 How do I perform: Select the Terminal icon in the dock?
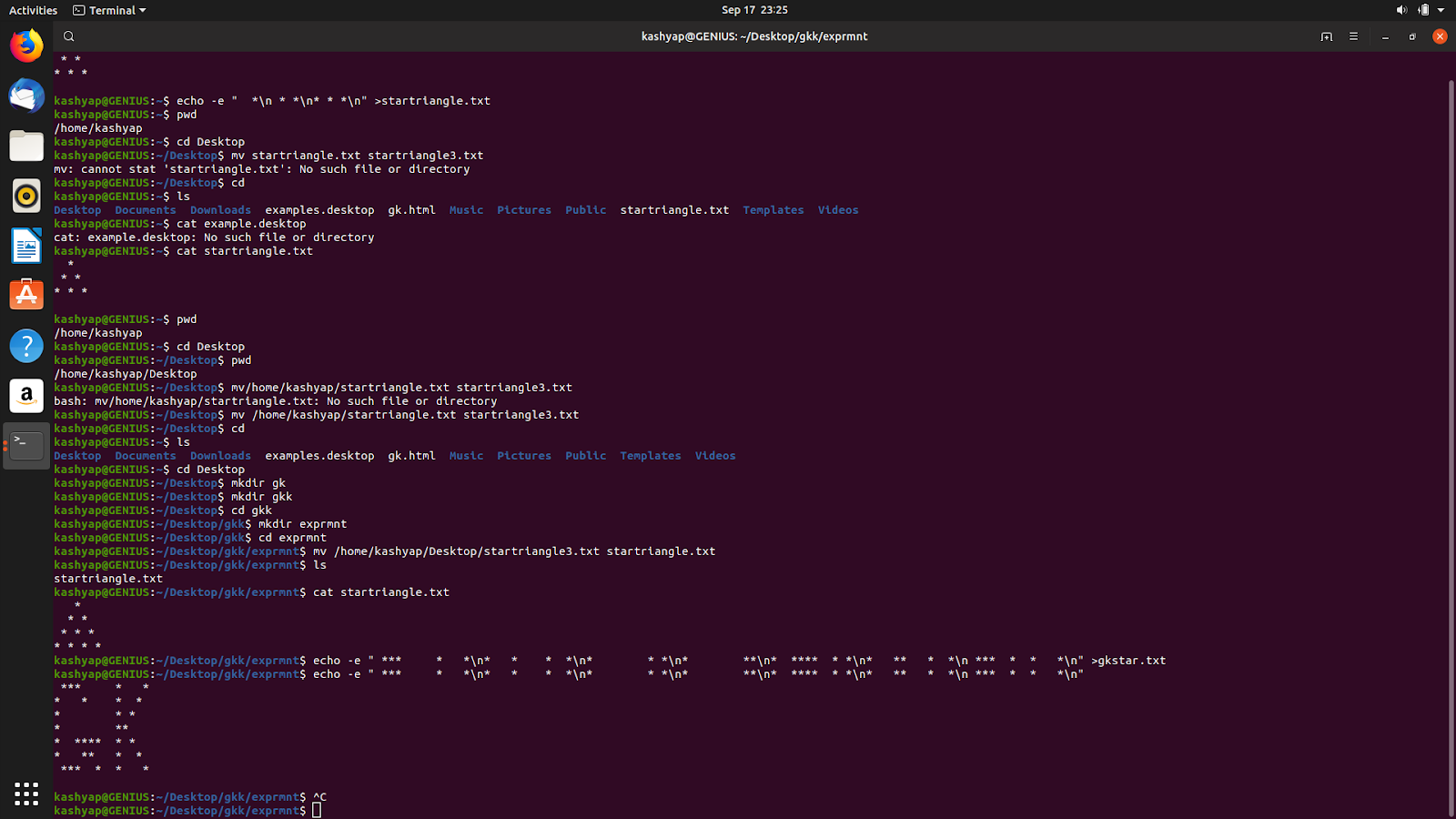tap(26, 446)
